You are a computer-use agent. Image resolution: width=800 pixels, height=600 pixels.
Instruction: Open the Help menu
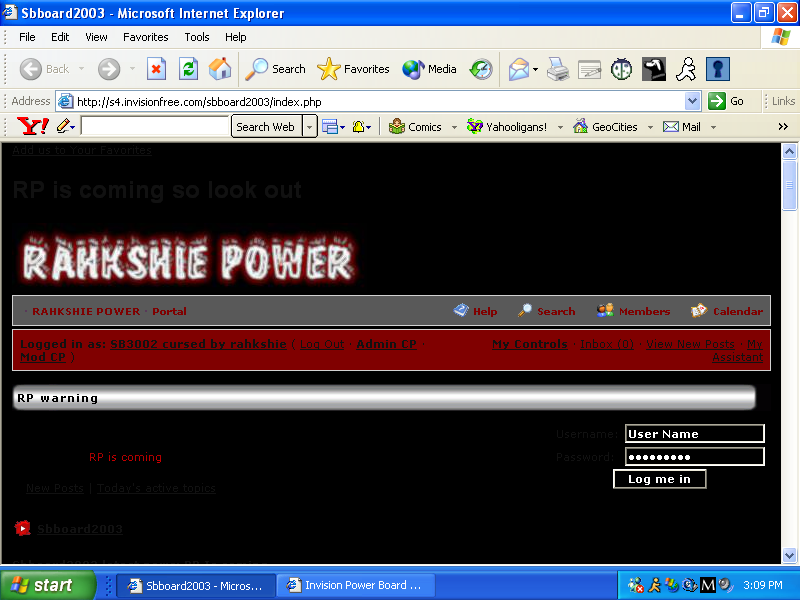tap(235, 37)
